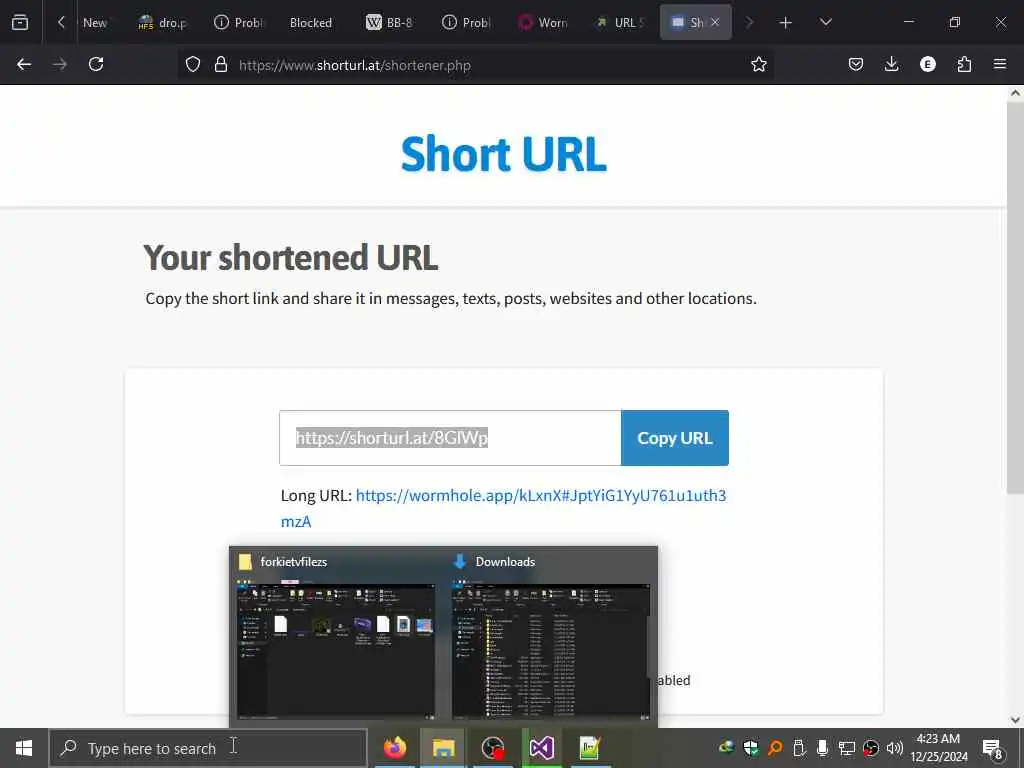Bookmark this page with the star
Viewport: 1024px width, 768px height.
[758, 64]
